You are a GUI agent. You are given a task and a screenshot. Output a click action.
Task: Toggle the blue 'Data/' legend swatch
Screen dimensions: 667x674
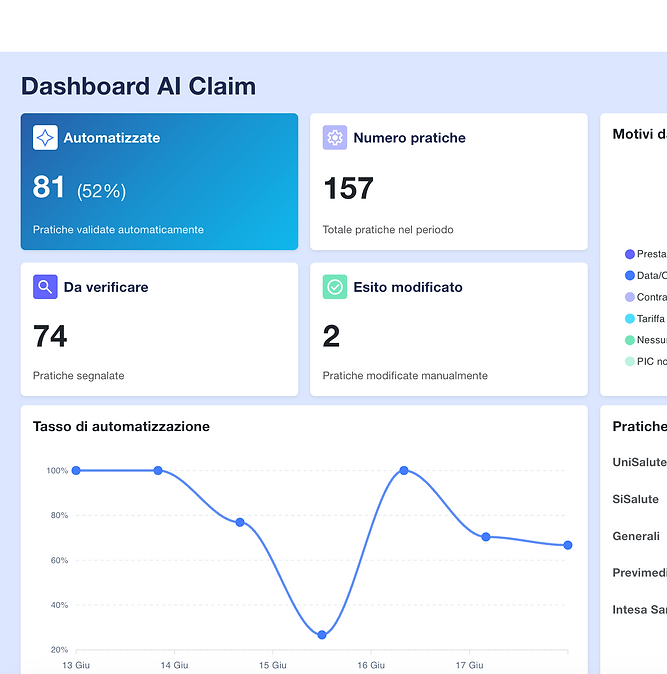pyautogui.click(x=630, y=276)
